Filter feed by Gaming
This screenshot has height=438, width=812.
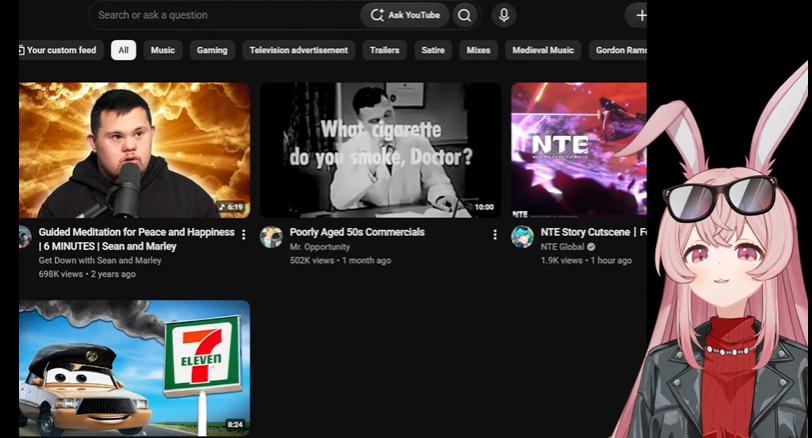coord(212,50)
